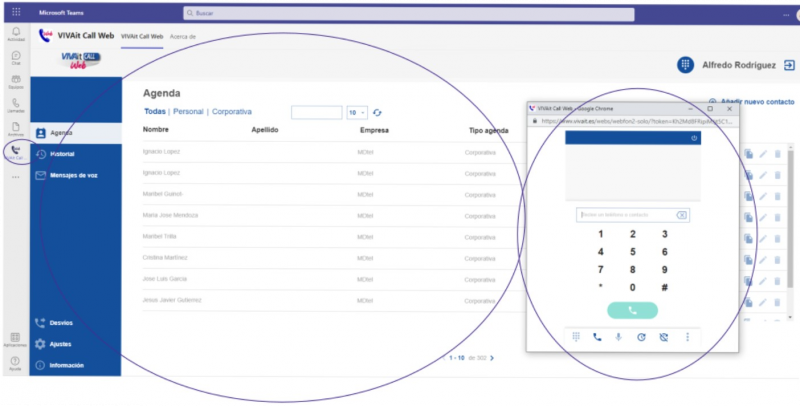The width and height of the screenshot is (800, 406).
Task: Sort by the Nombre column header
Action: point(156,130)
